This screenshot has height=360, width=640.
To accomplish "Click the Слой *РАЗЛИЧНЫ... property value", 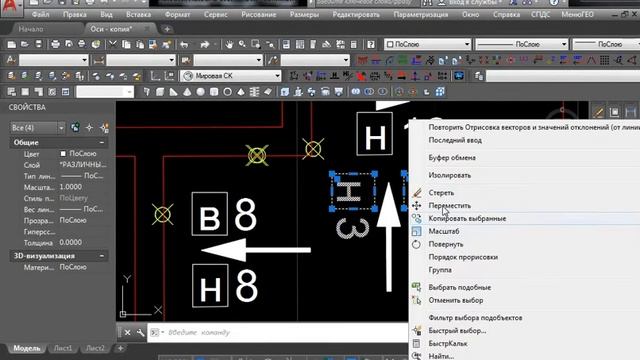I will (83, 165).
